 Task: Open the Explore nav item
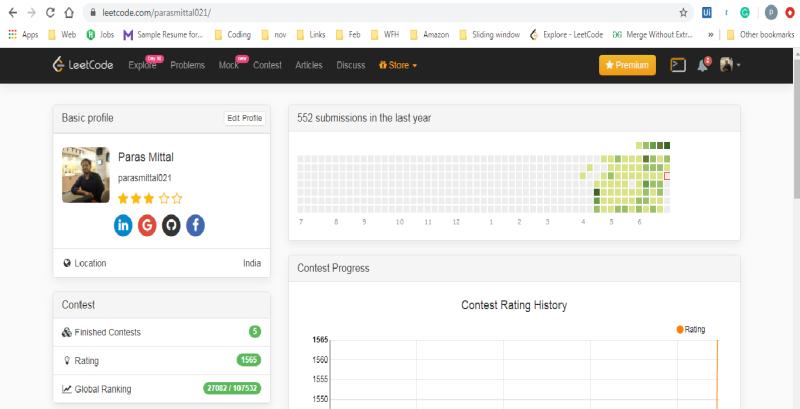[x=142, y=65]
